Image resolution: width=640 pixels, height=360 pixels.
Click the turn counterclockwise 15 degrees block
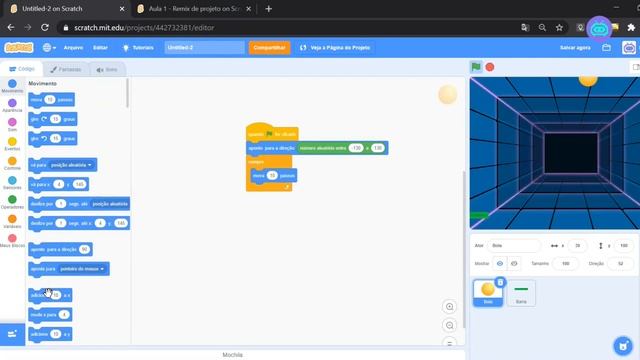[x=53, y=139]
